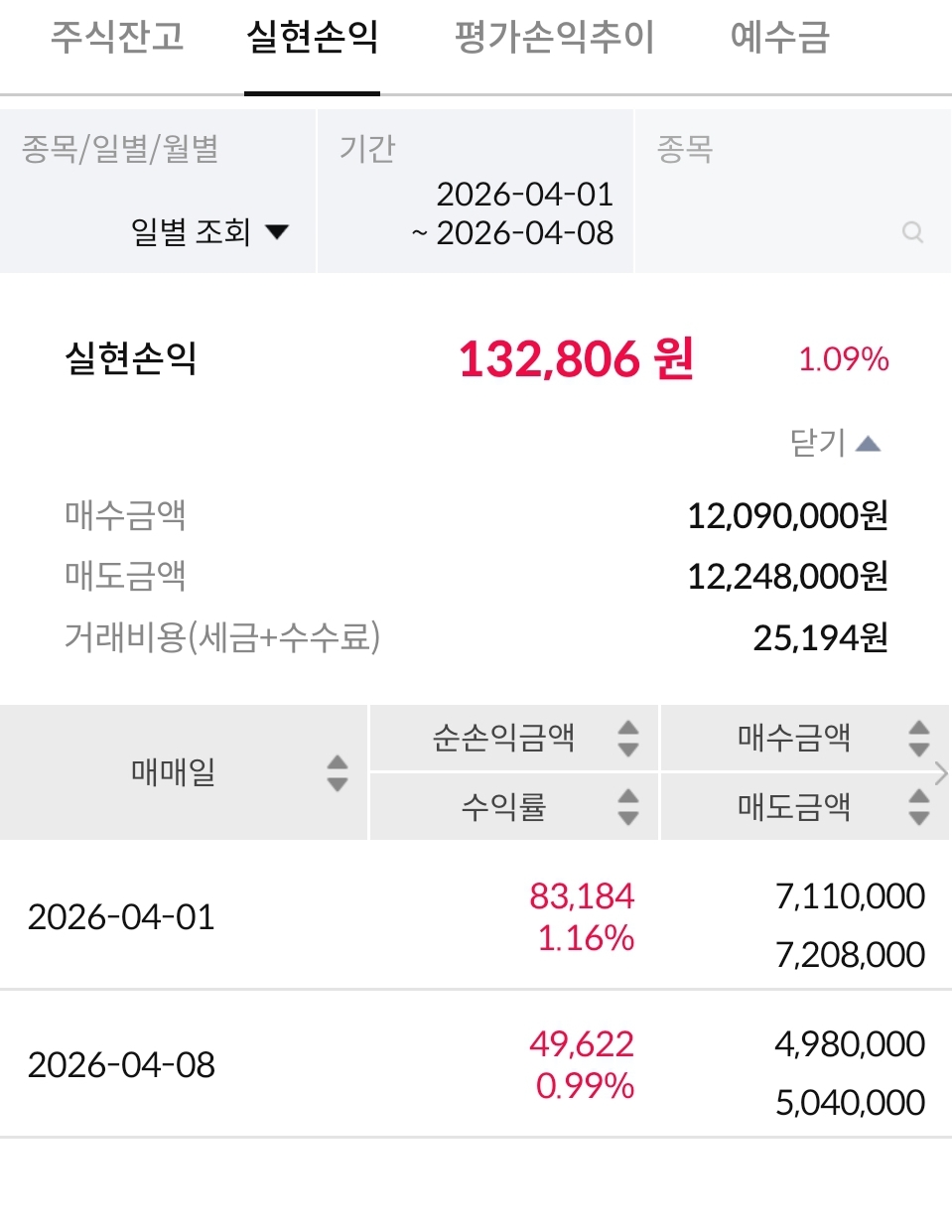The height and width of the screenshot is (1232, 952).
Task: Click the 종목 search magnifier icon
Action: [x=912, y=232]
